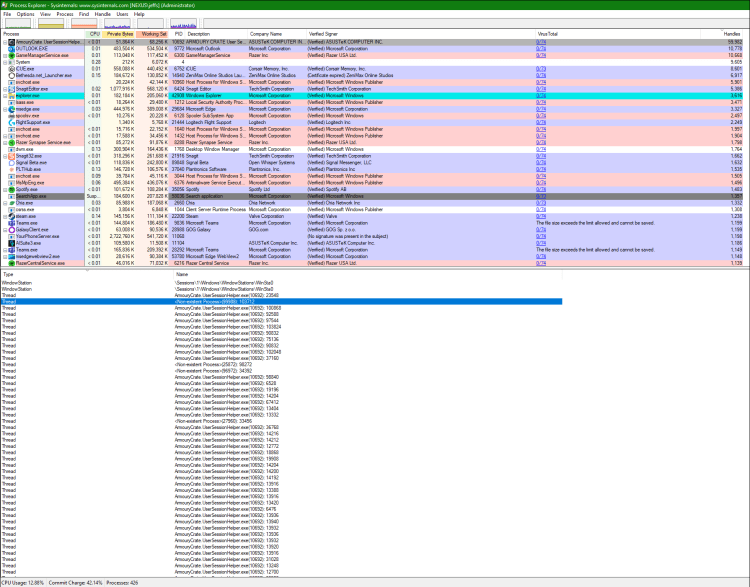Open the green CPU usage mini graph
This screenshot has width=750, height=587.
pos(18,23)
